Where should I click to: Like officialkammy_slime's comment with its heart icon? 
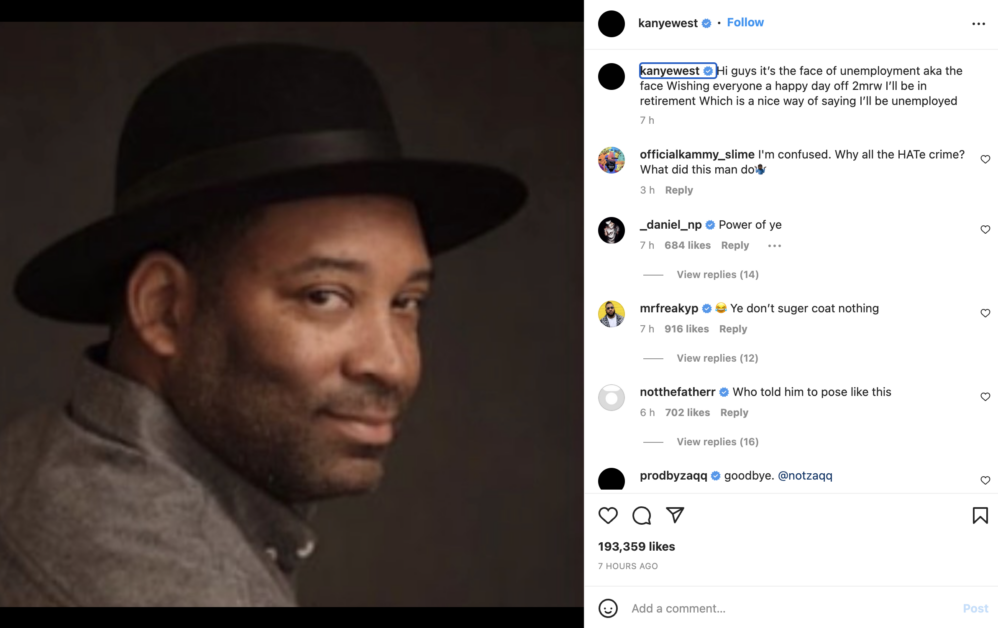click(x=985, y=158)
